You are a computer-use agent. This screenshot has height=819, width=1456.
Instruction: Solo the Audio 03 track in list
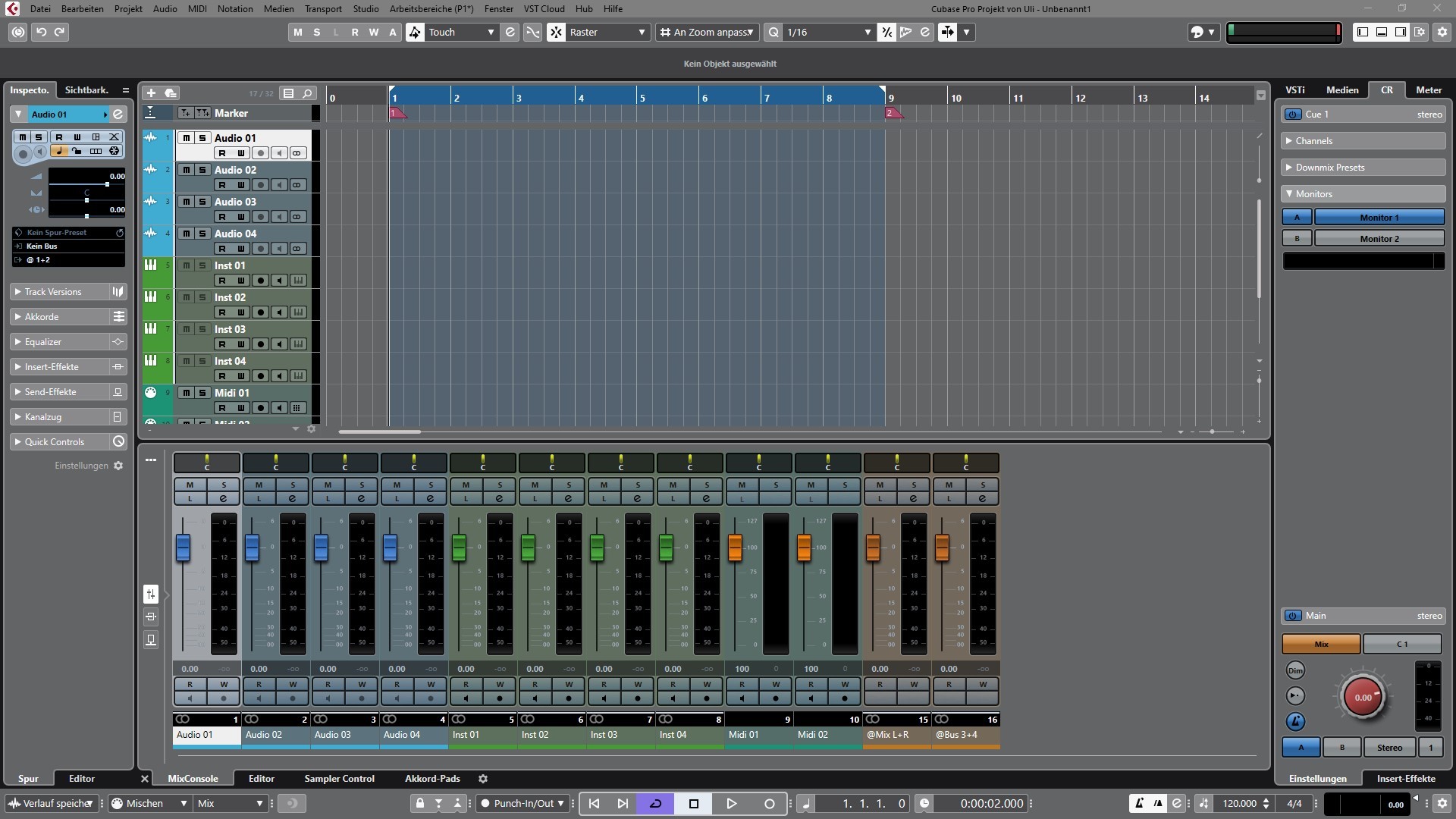202,202
